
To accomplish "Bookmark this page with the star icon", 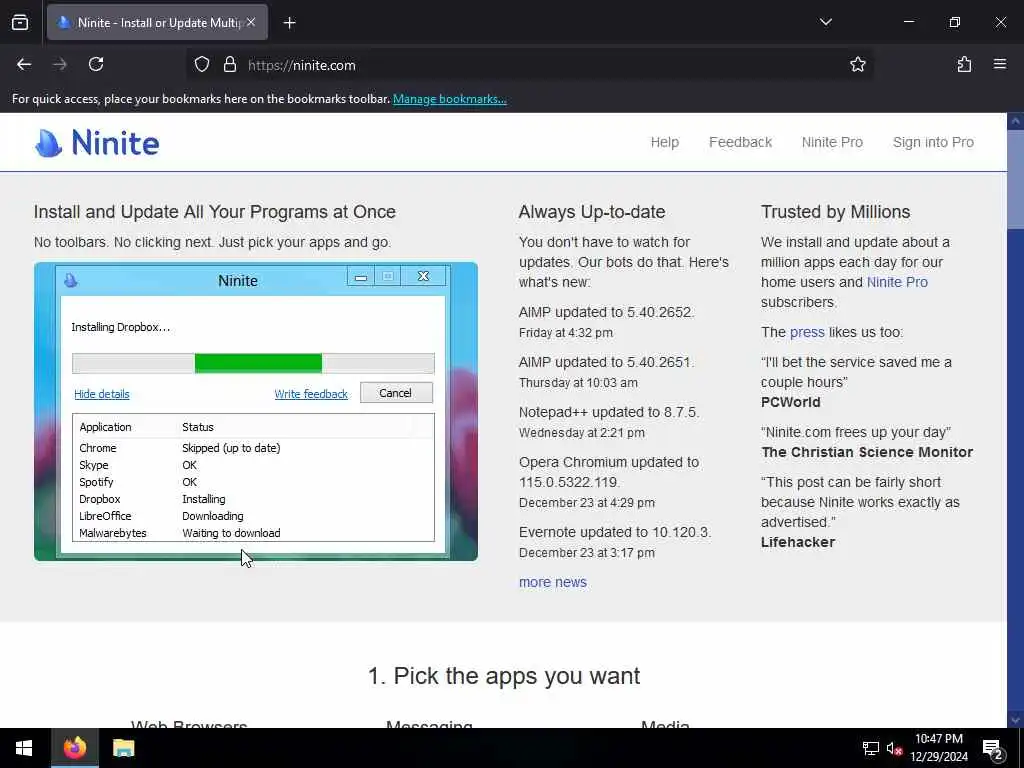I will tap(857, 65).
